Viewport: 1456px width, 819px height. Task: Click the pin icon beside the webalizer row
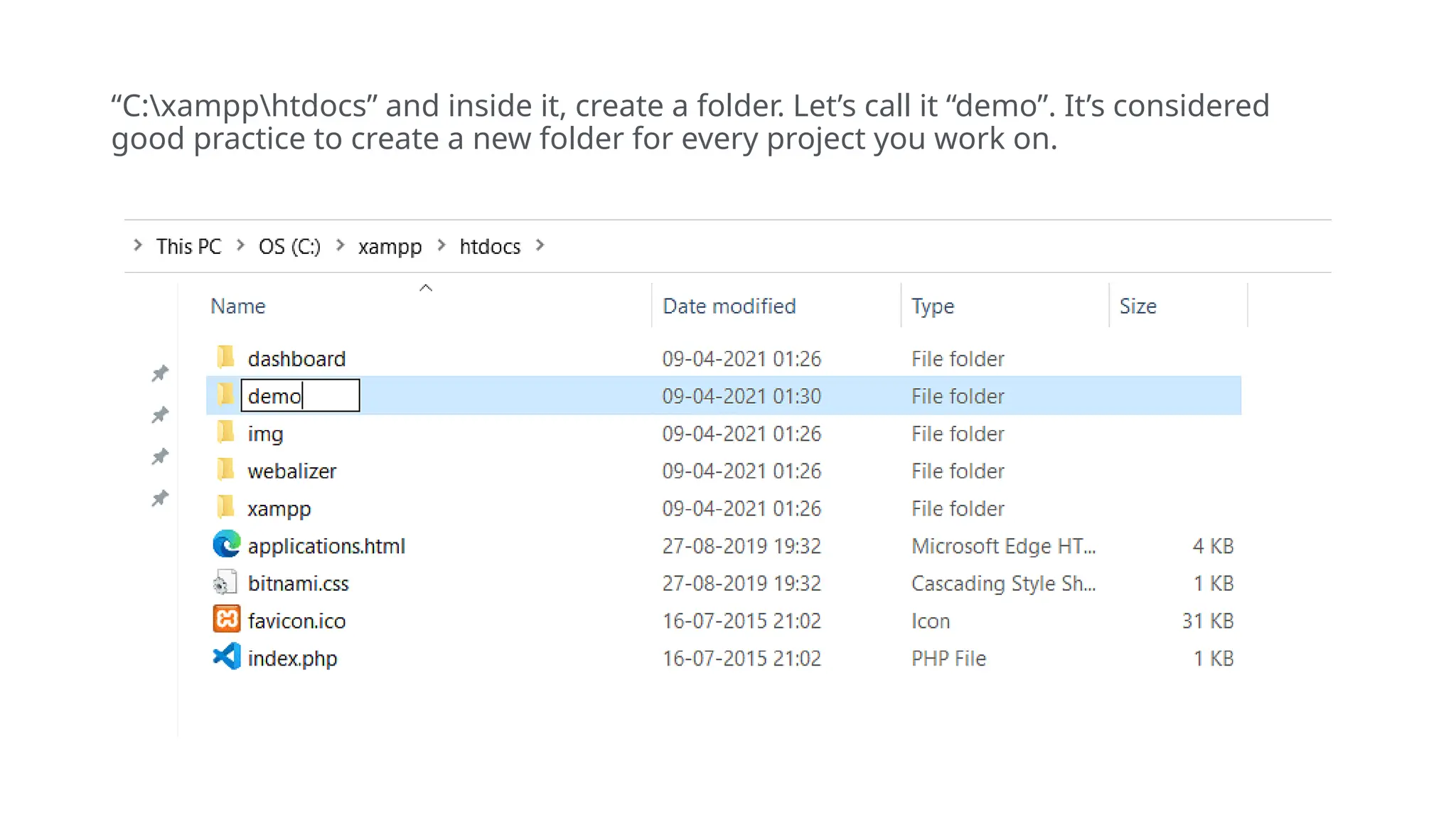tap(160, 498)
